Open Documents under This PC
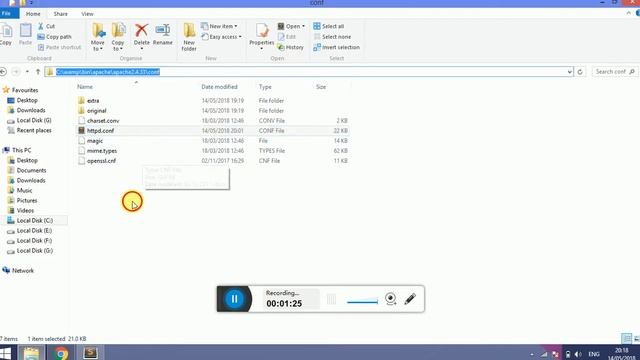The width and height of the screenshot is (640, 360). pos(31,170)
